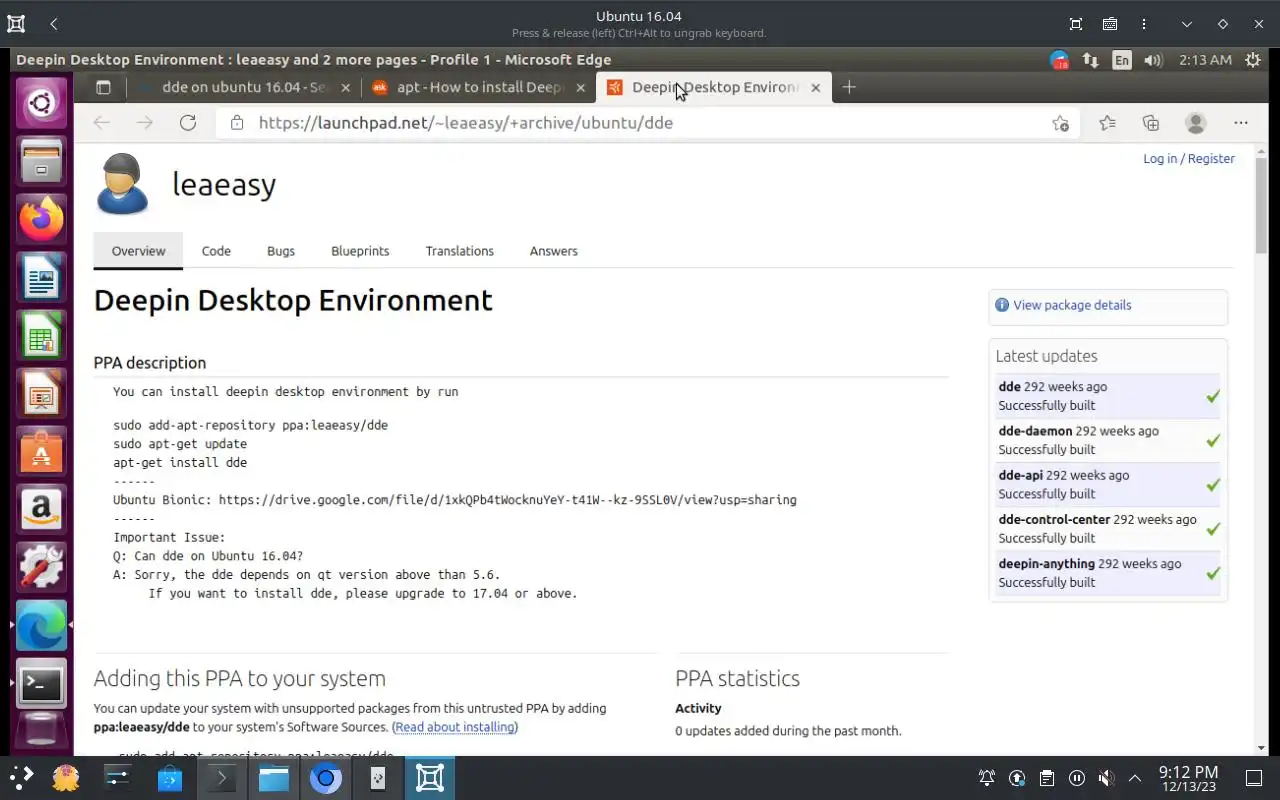The height and width of the screenshot is (800, 1280).
Task: Close the 'dde on ubuntu 16.04' tab
Action: pyautogui.click(x=346, y=87)
